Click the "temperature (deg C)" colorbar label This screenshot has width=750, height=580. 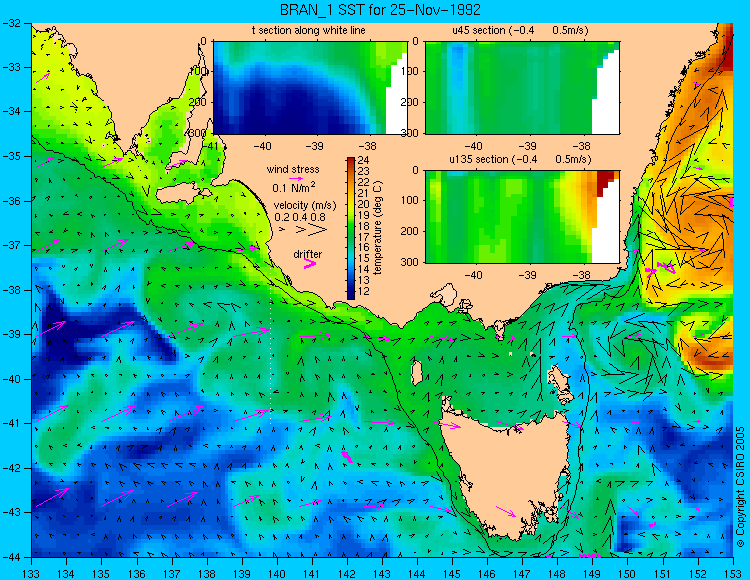[378, 228]
